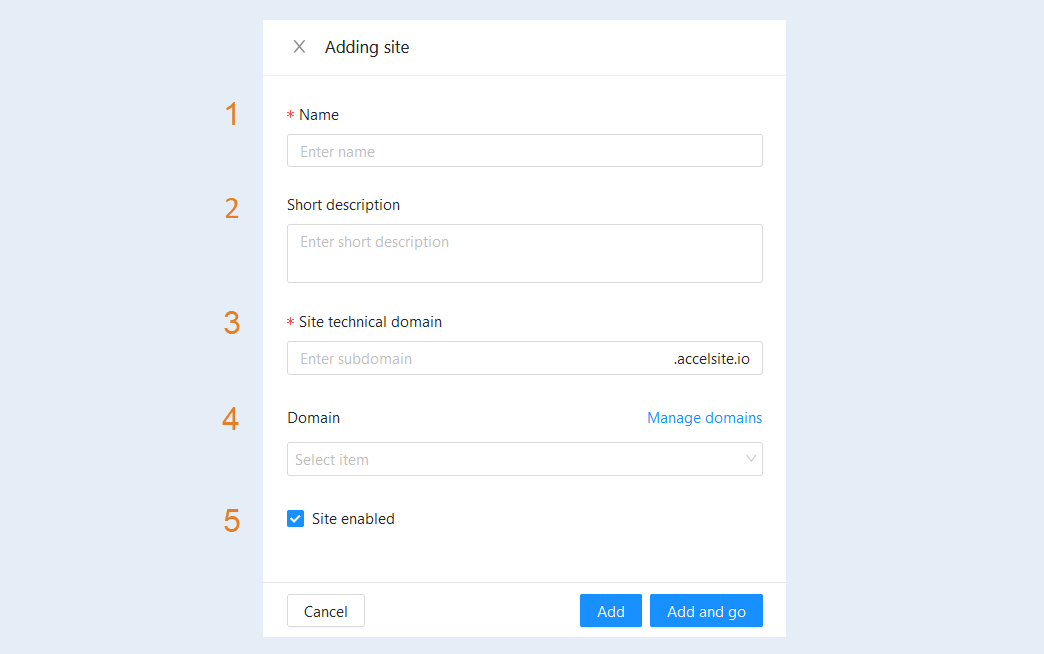Click the .accelsite.io domain suffix
The height and width of the screenshot is (654, 1044).
click(711, 358)
